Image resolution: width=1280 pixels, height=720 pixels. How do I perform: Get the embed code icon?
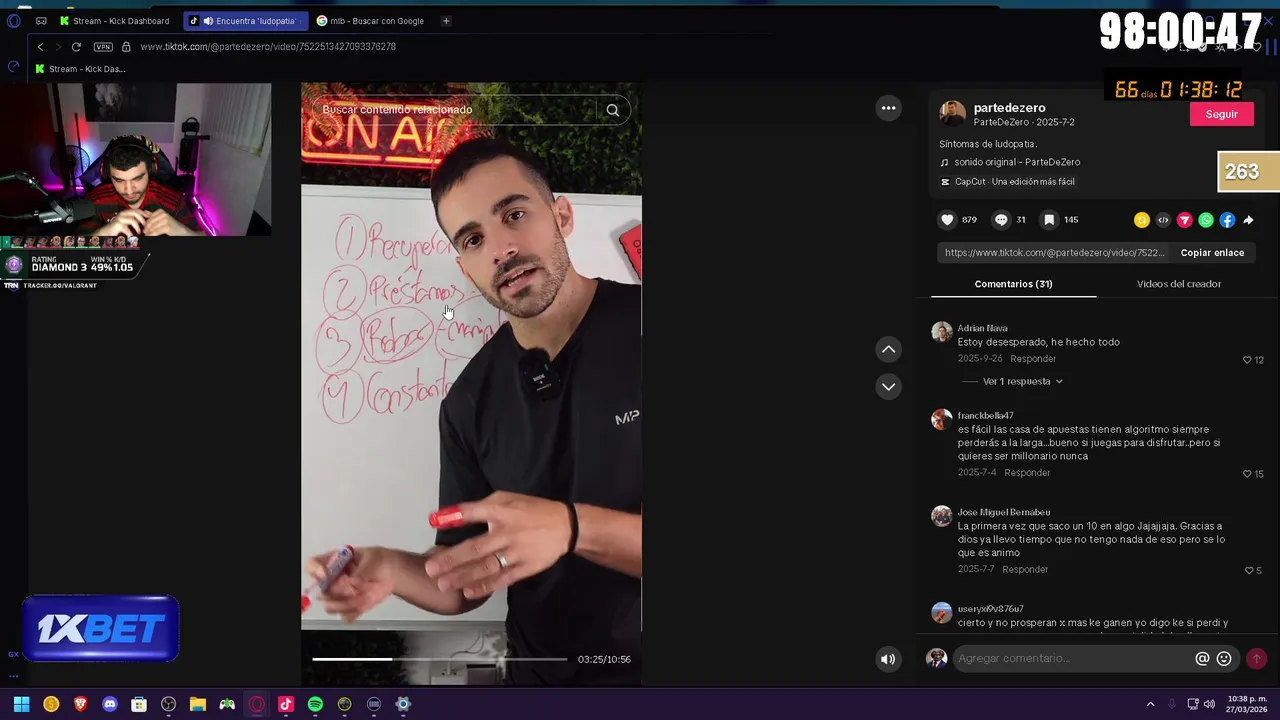click(x=1163, y=220)
